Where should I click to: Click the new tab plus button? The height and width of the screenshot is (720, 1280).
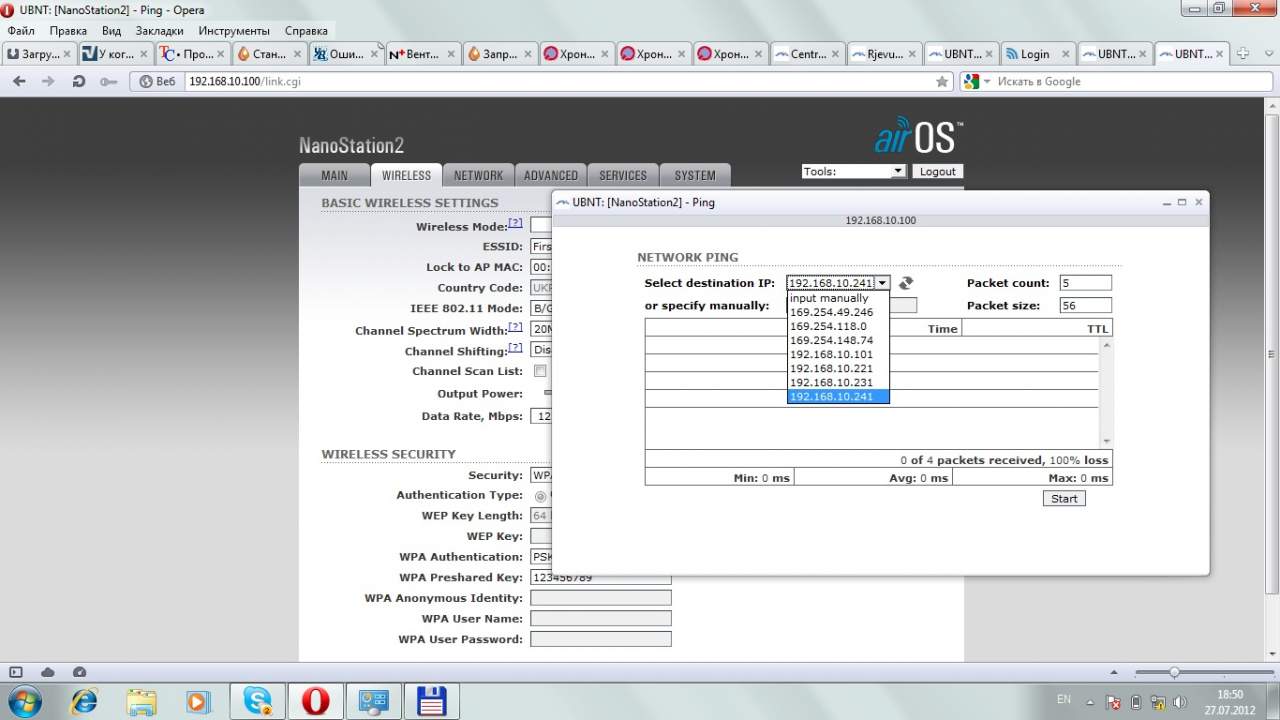[1243, 54]
